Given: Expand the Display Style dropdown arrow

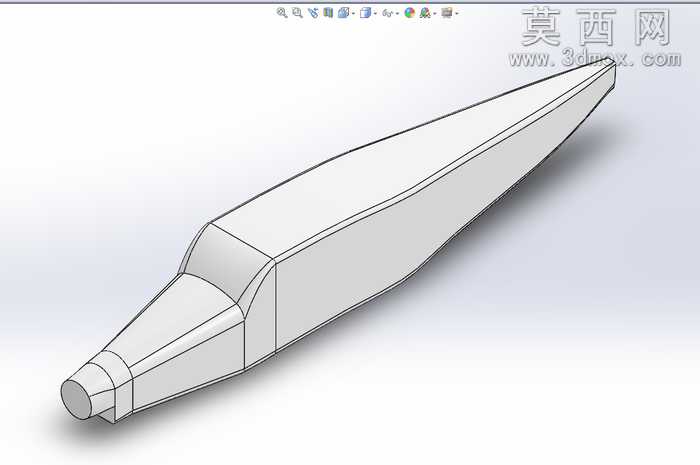Looking at the screenshot, I should click(x=375, y=13).
